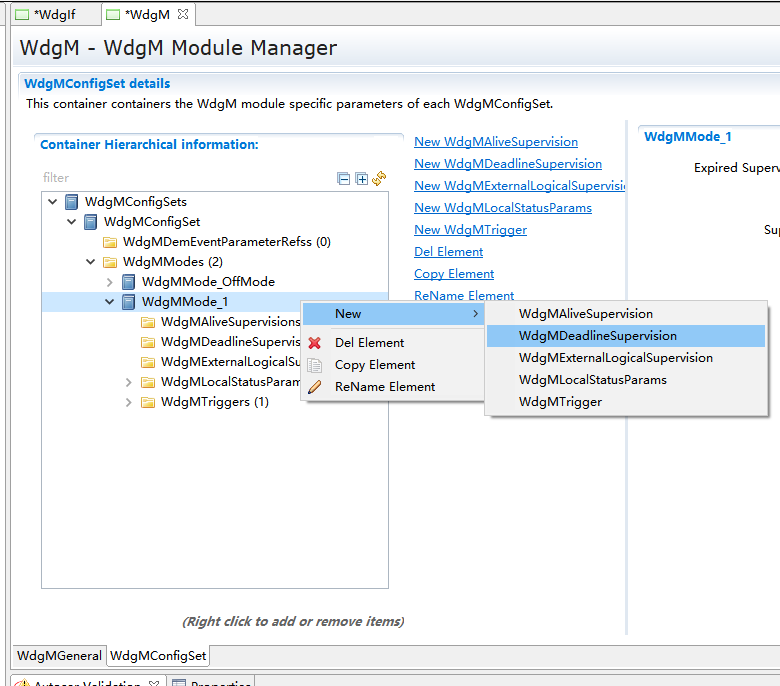This screenshot has width=780, height=686.
Task: Click the WdgMConfigSets container icon
Action: point(72,202)
